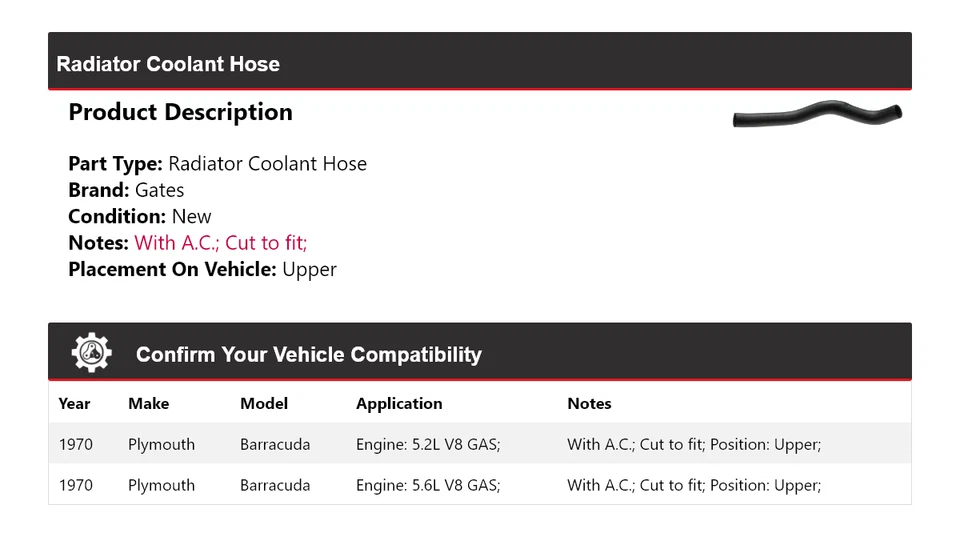
Task: Click the Confirm Your Vehicle Compatibility heading
Action: pyautogui.click(x=309, y=355)
